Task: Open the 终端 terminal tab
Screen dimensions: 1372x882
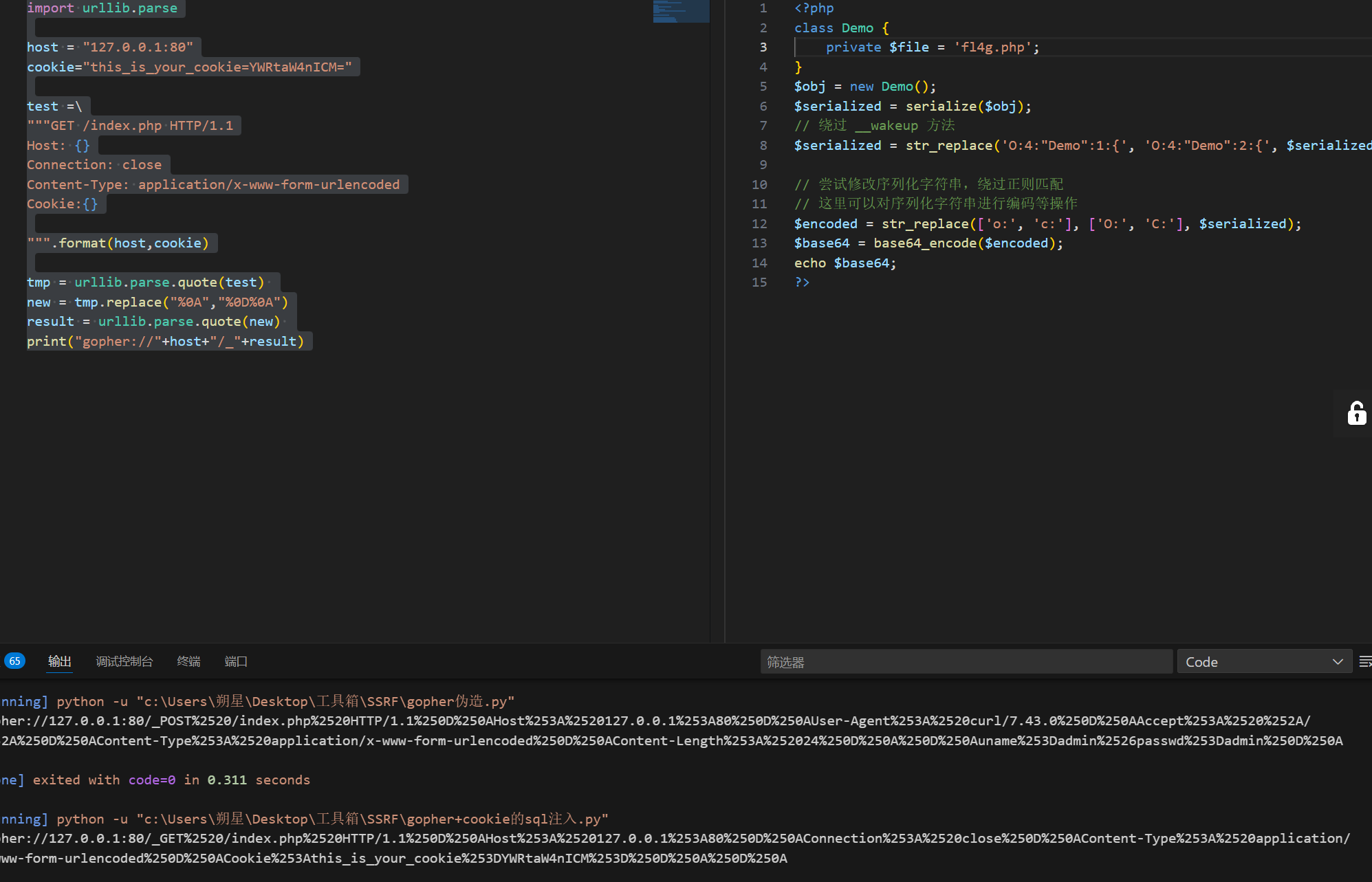Action: (188, 661)
